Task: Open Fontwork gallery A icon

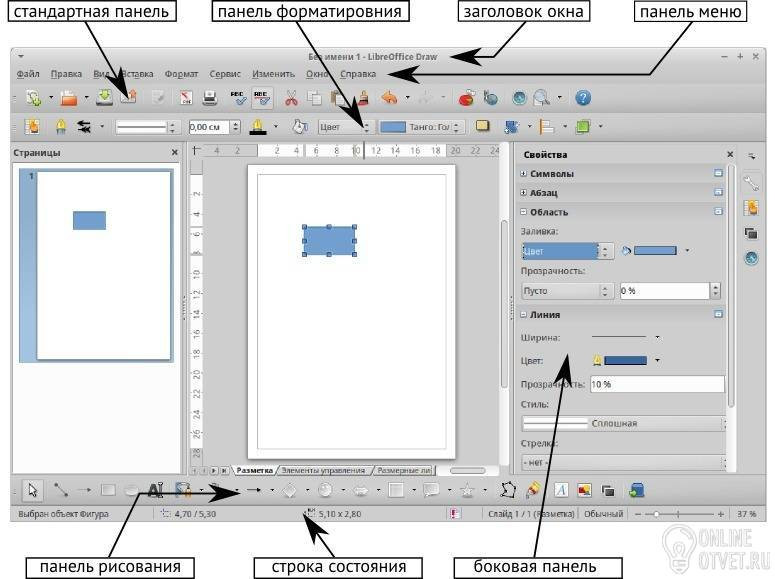Action: pos(560,490)
